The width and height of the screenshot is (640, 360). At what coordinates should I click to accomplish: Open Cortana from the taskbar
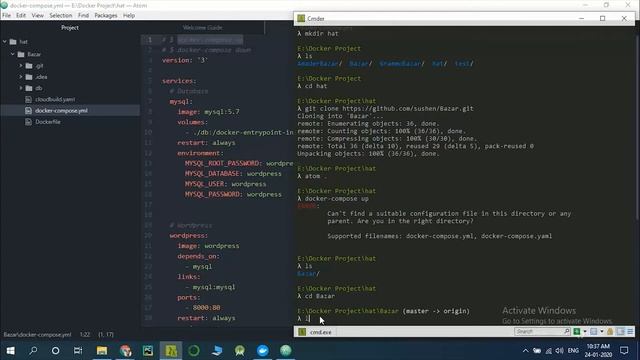pyautogui.click(x=56, y=350)
